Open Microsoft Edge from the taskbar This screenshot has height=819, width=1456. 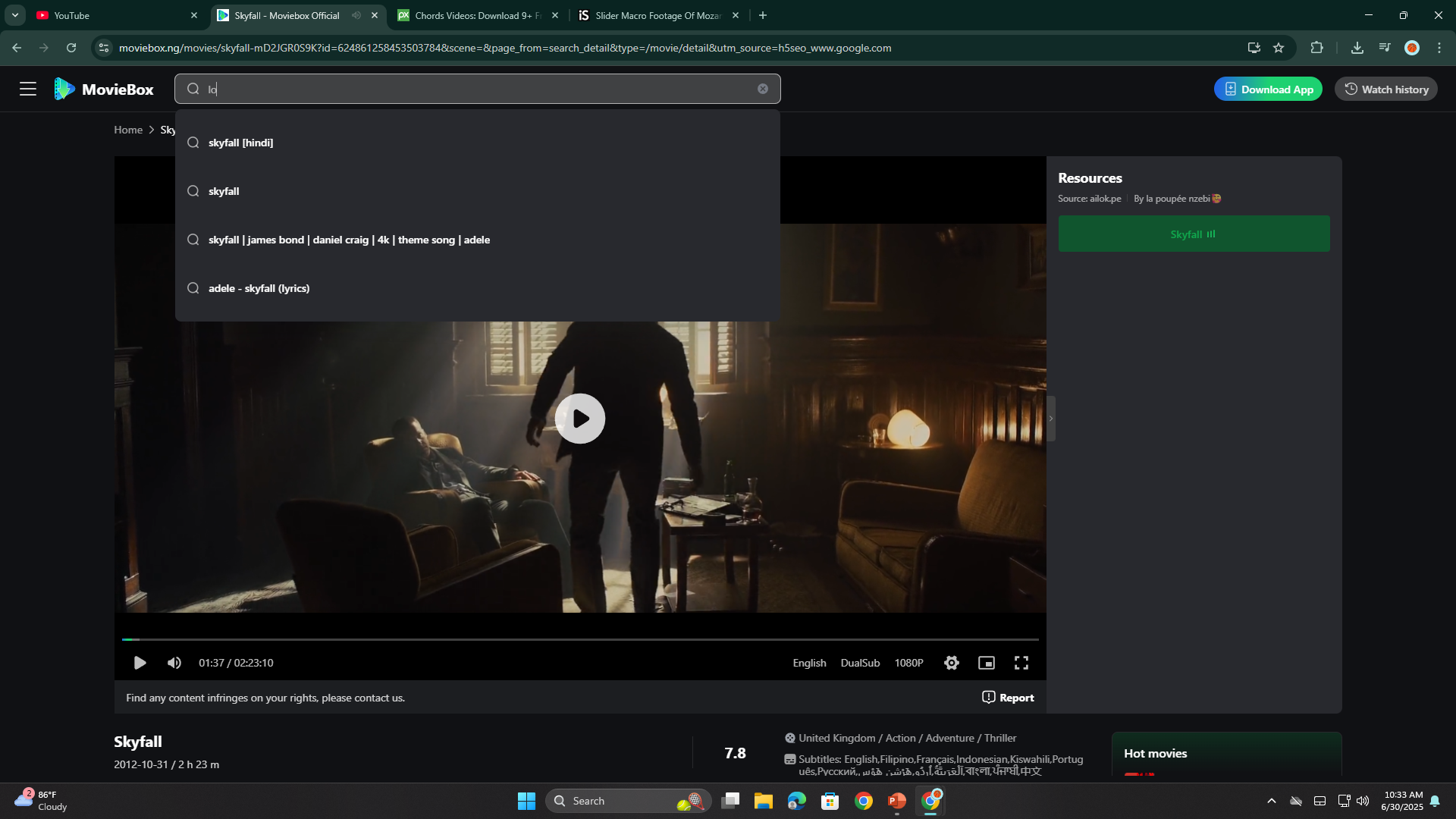pyautogui.click(x=796, y=801)
